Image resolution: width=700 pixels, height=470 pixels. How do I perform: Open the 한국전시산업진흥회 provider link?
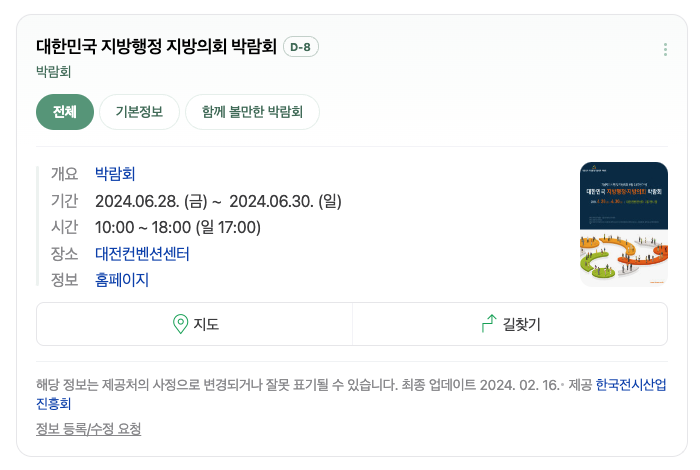point(351,394)
